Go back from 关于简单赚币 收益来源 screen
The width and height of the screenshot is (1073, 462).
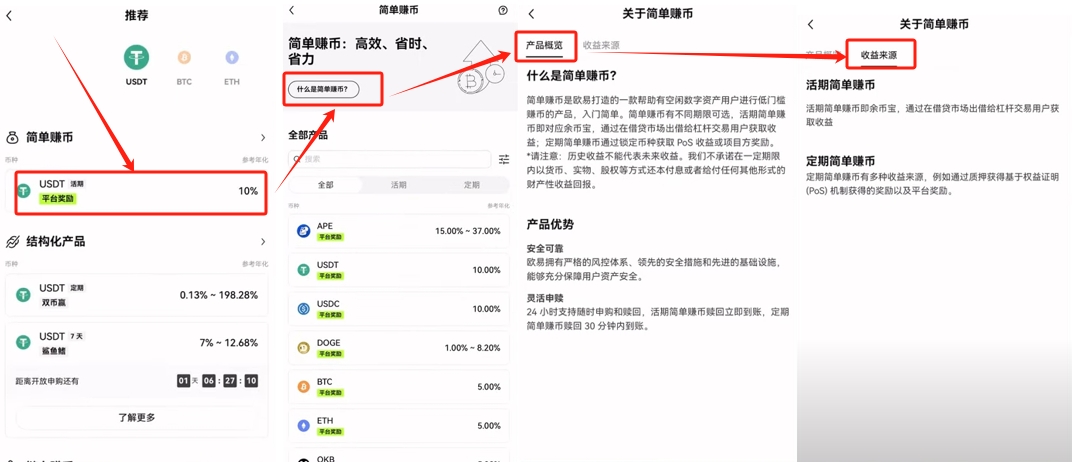[810, 24]
